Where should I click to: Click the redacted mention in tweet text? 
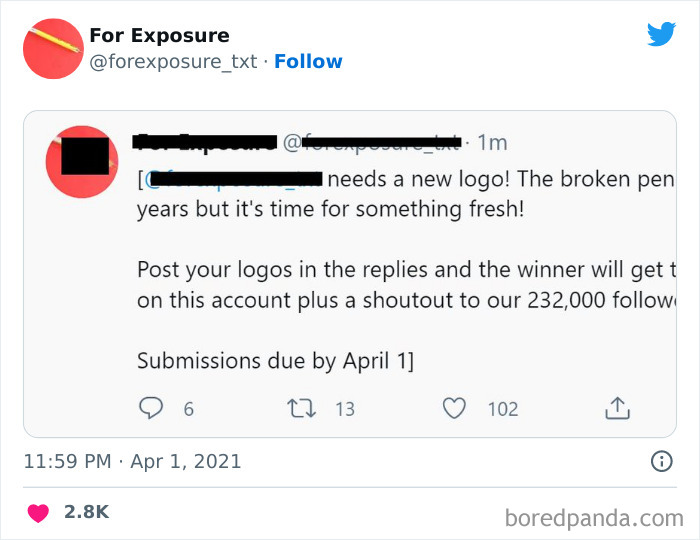pyautogui.click(x=232, y=179)
